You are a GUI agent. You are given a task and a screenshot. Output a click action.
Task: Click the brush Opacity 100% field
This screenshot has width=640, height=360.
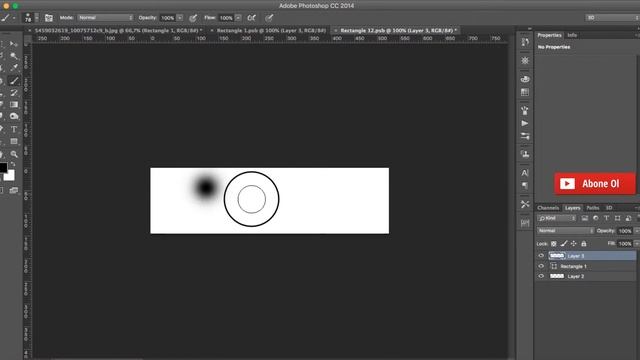click(167, 18)
